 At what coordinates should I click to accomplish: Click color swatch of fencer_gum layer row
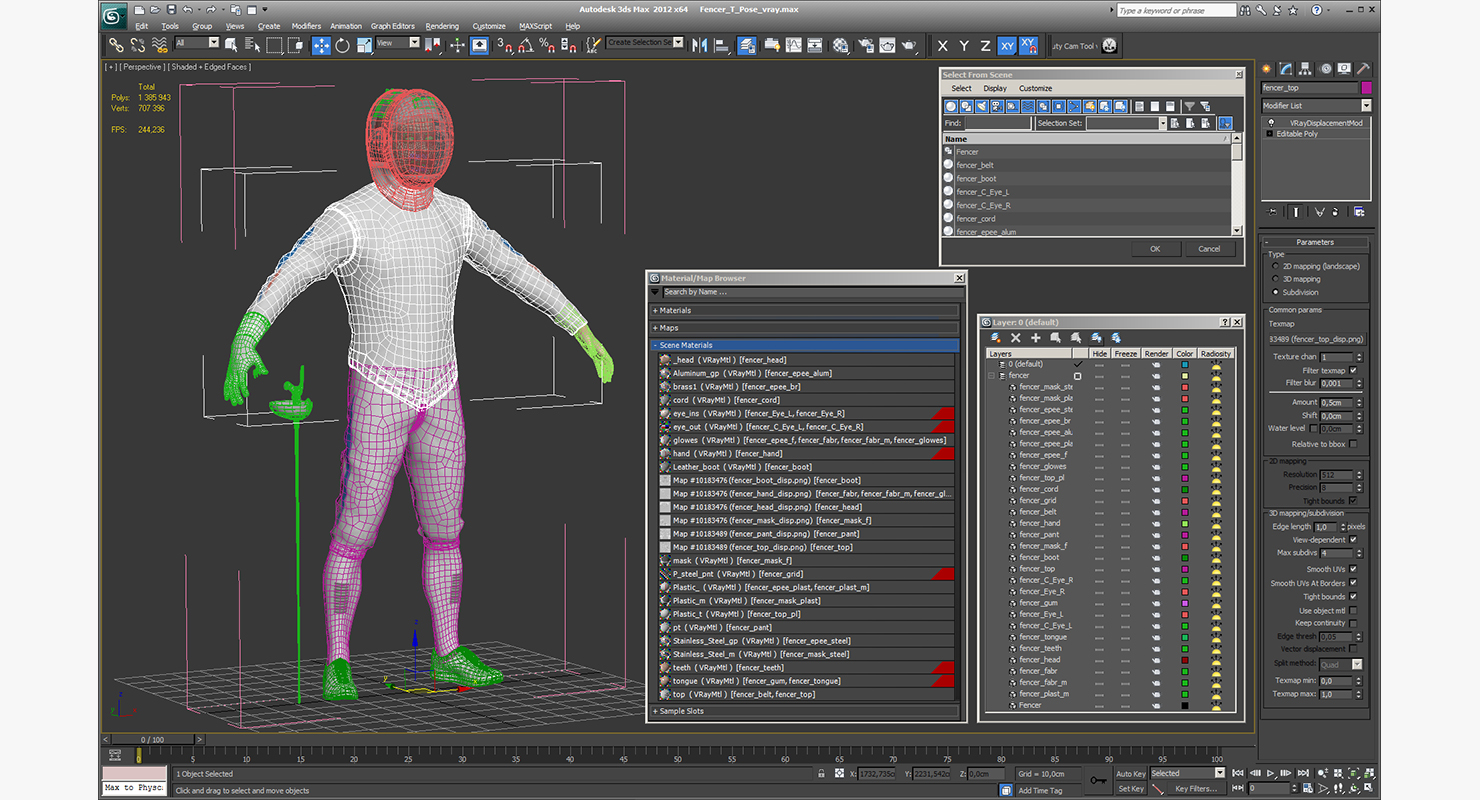[1185, 603]
